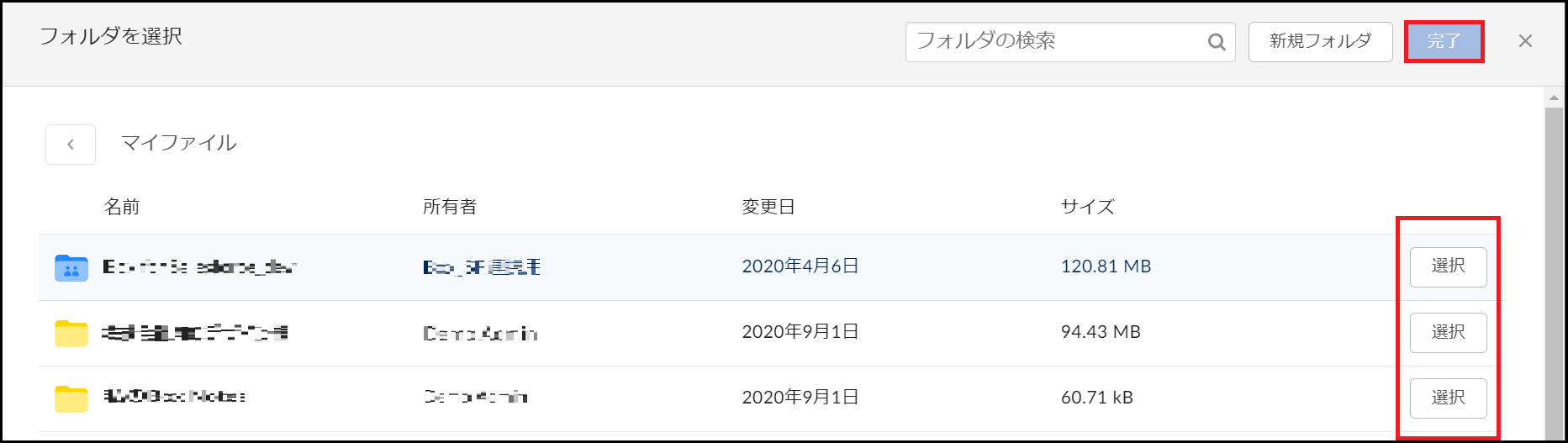Click the blue shared folder icon
The height and width of the screenshot is (443, 1568).
click(x=71, y=267)
